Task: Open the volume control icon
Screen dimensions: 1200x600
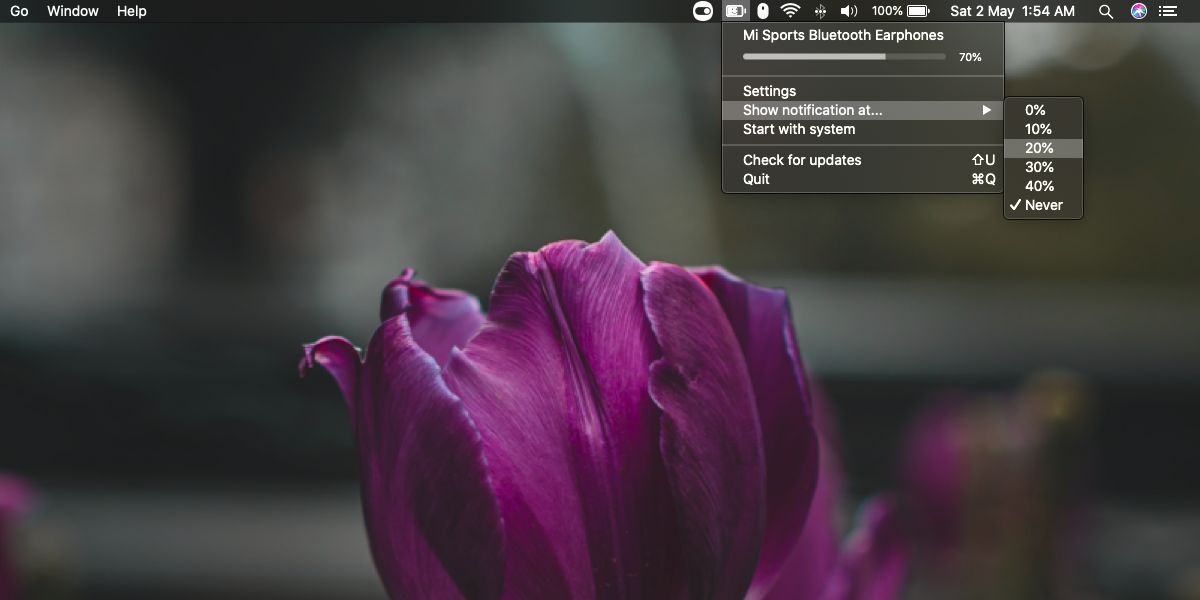Action: 849,11
